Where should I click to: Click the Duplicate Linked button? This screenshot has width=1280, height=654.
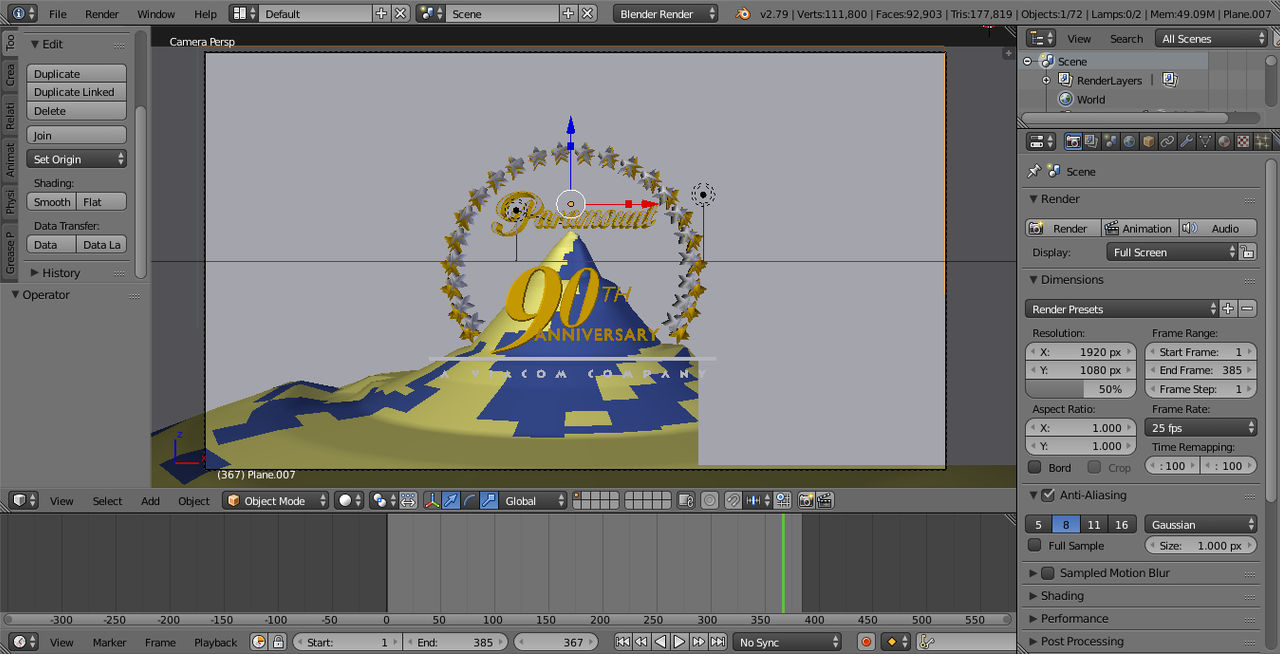(x=76, y=92)
